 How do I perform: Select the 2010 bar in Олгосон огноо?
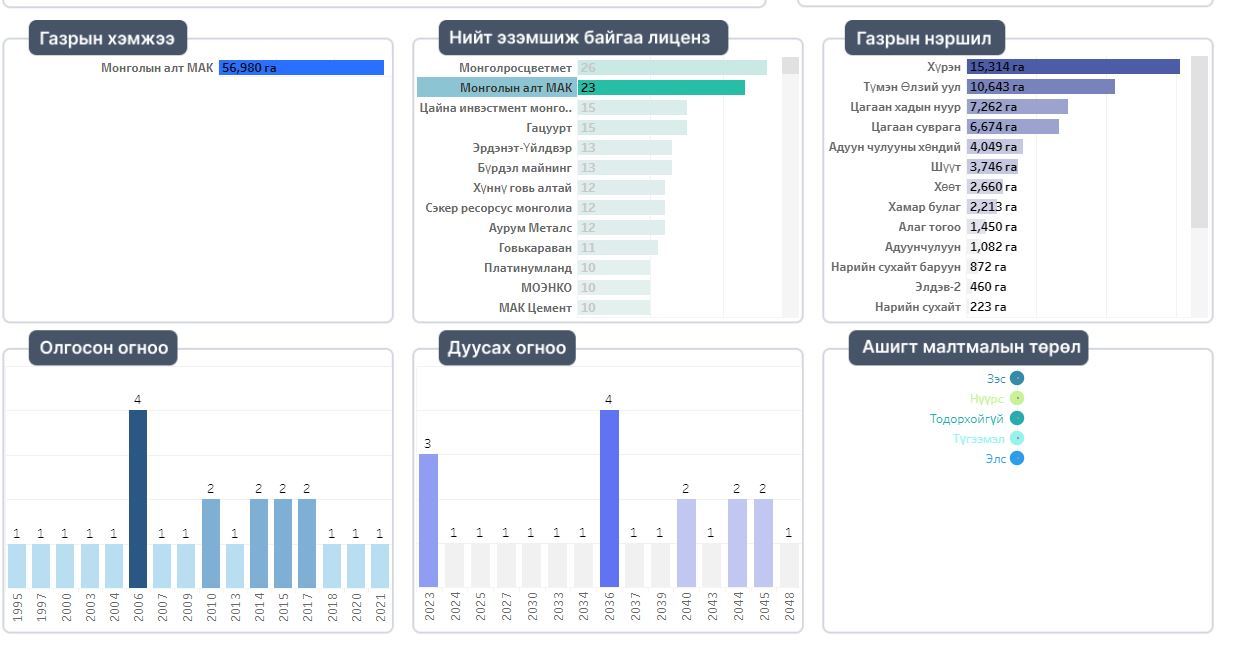point(211,543)
